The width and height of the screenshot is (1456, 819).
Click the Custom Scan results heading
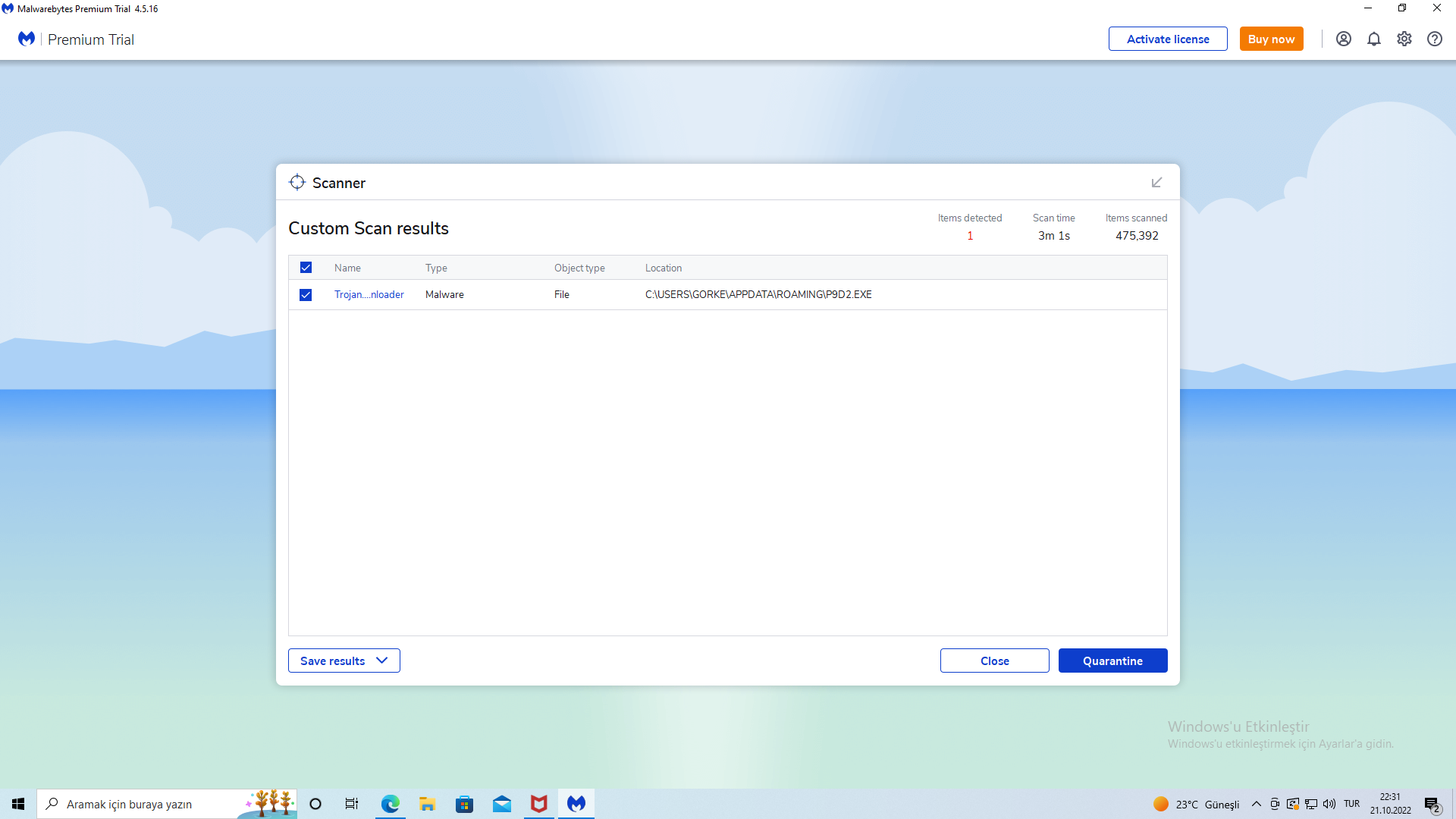click(x=369, y=228)
